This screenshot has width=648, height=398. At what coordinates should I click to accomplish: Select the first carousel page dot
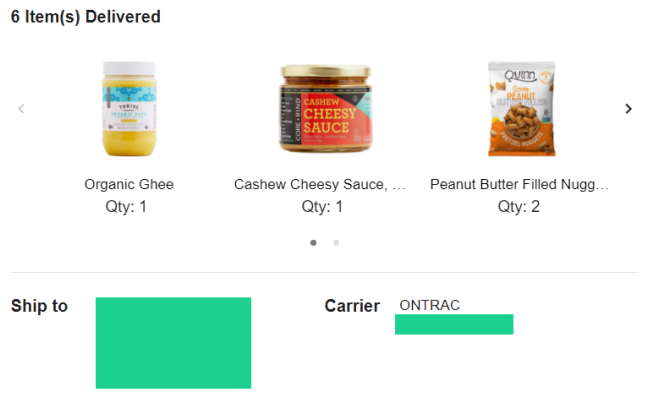(313, 243)
